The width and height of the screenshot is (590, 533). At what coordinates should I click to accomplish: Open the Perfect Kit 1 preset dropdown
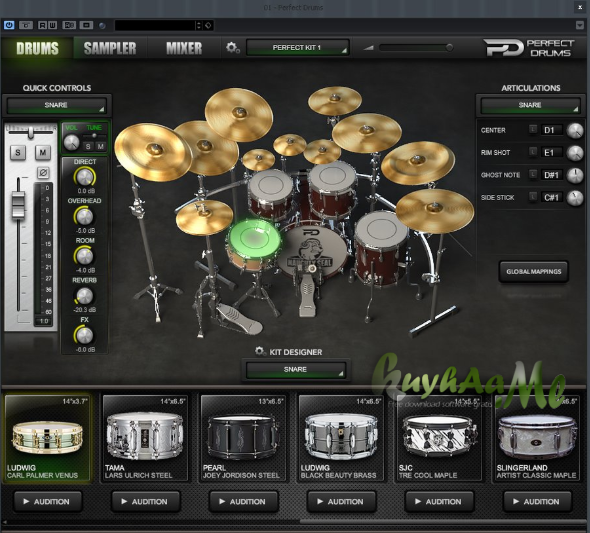click(297, 48)
